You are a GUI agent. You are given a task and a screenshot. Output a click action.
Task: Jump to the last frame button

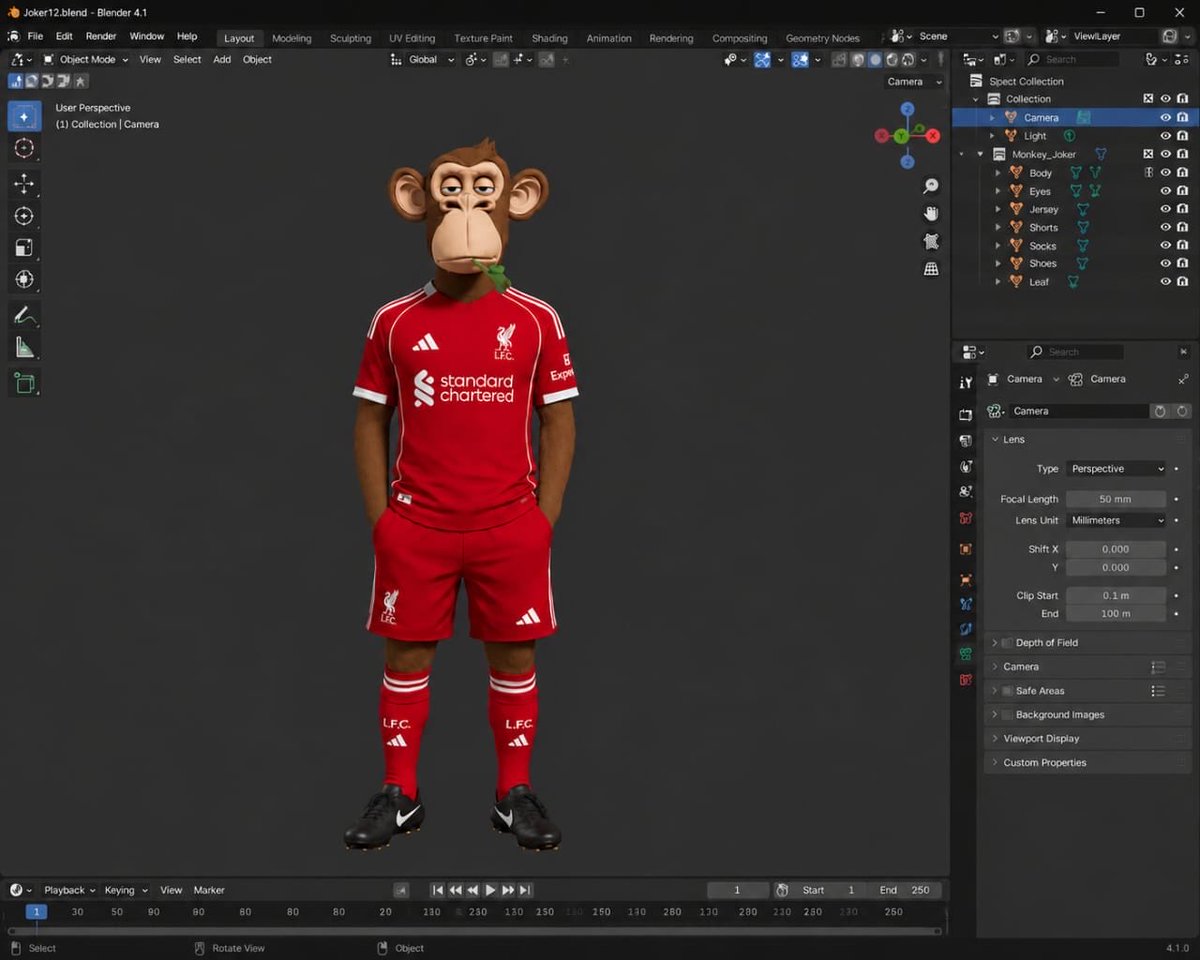tap(525, 890)
